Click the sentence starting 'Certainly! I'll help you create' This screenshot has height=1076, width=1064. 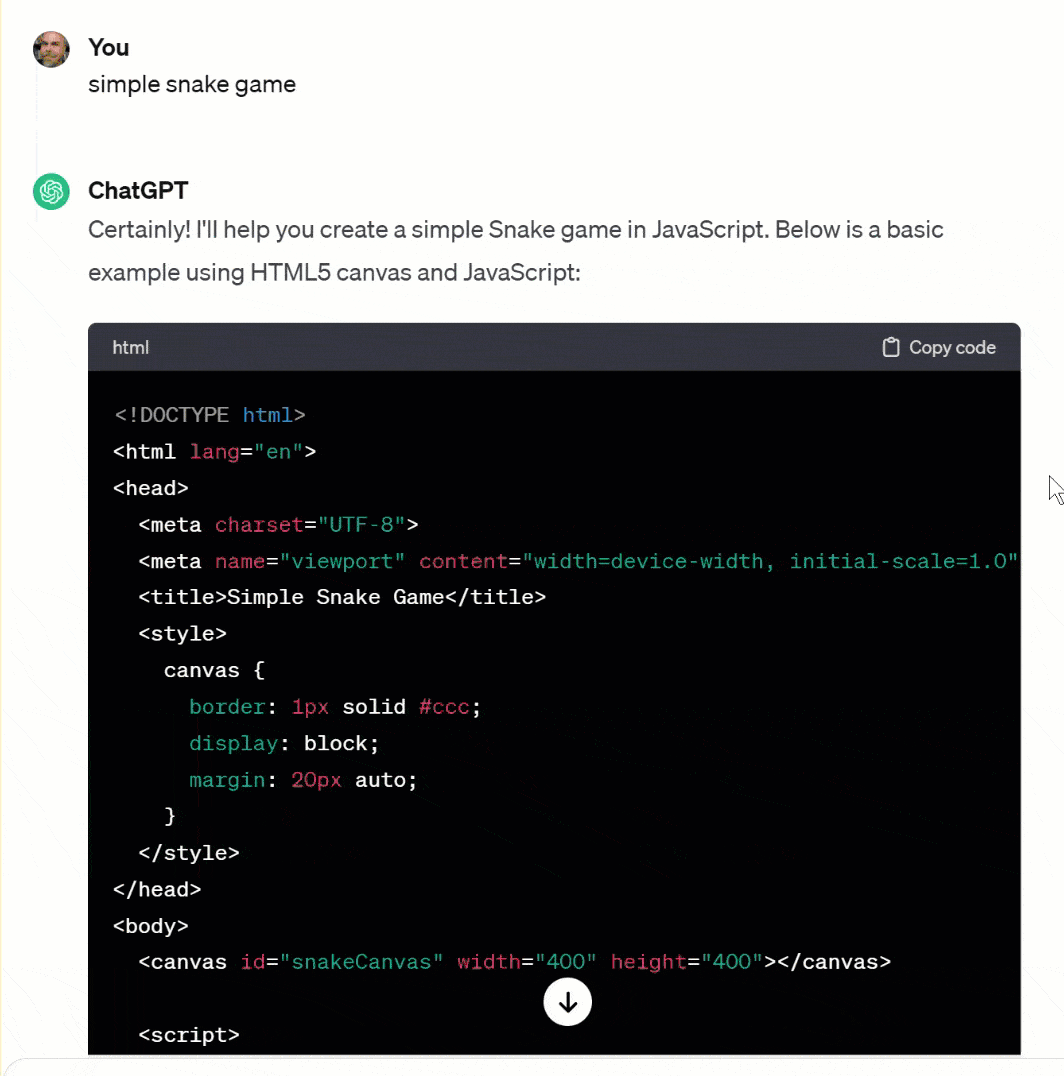[516, 230]
